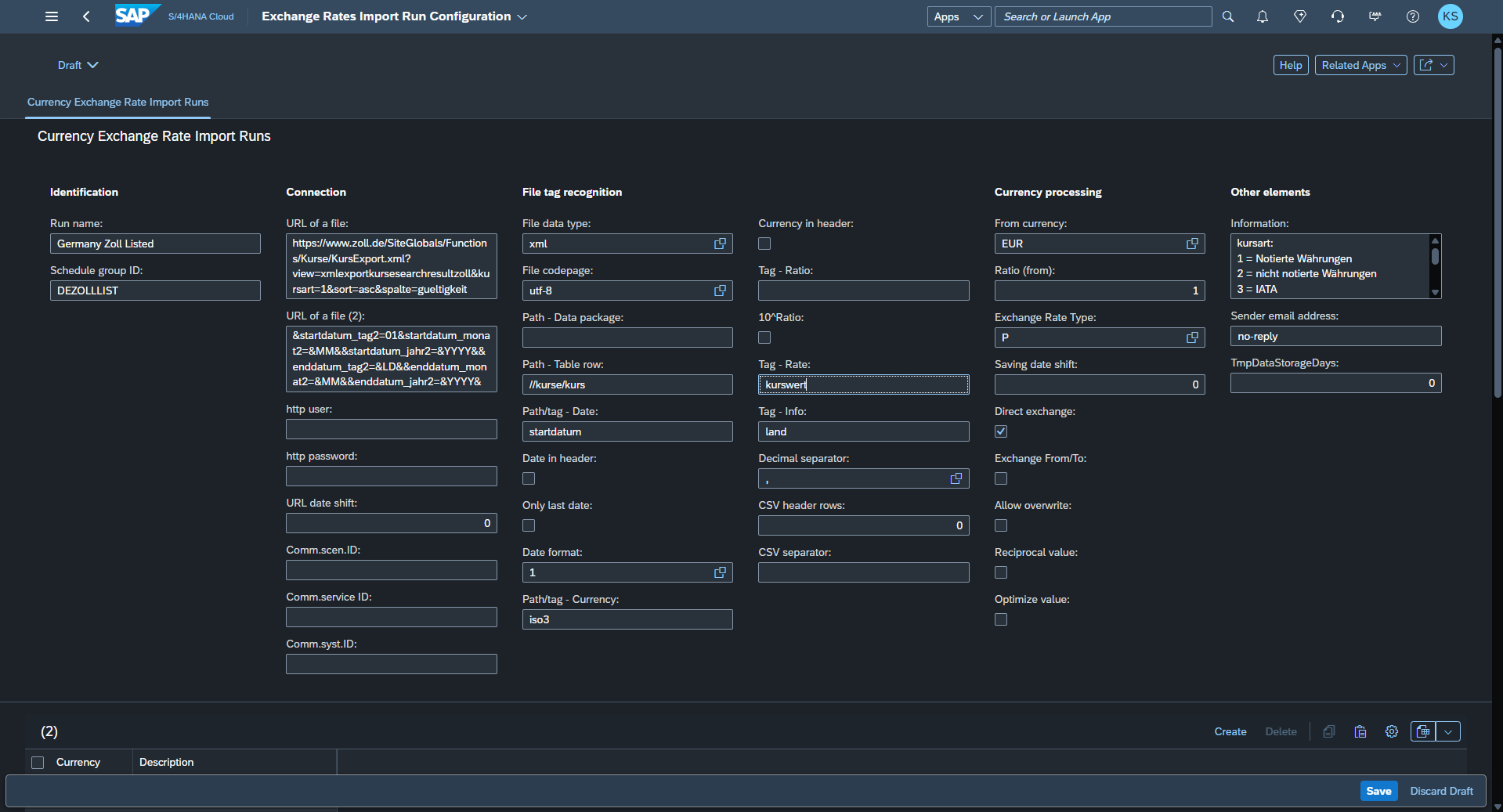Open value help for From currency

tap(1192, 244)
